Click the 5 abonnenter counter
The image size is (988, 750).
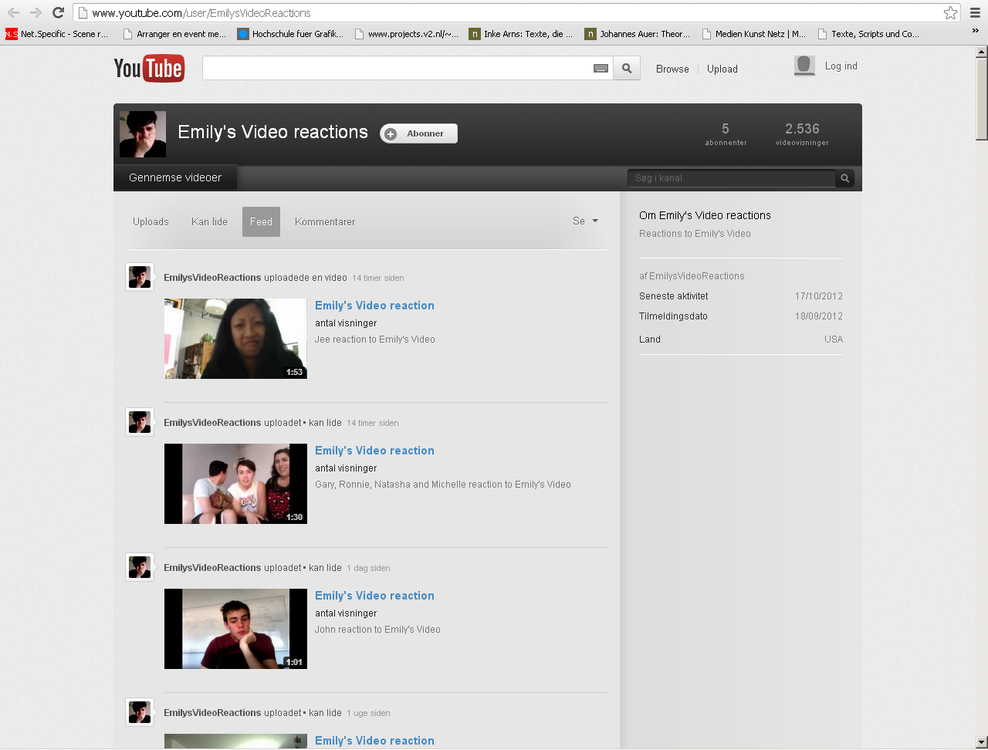click(726, 134)
